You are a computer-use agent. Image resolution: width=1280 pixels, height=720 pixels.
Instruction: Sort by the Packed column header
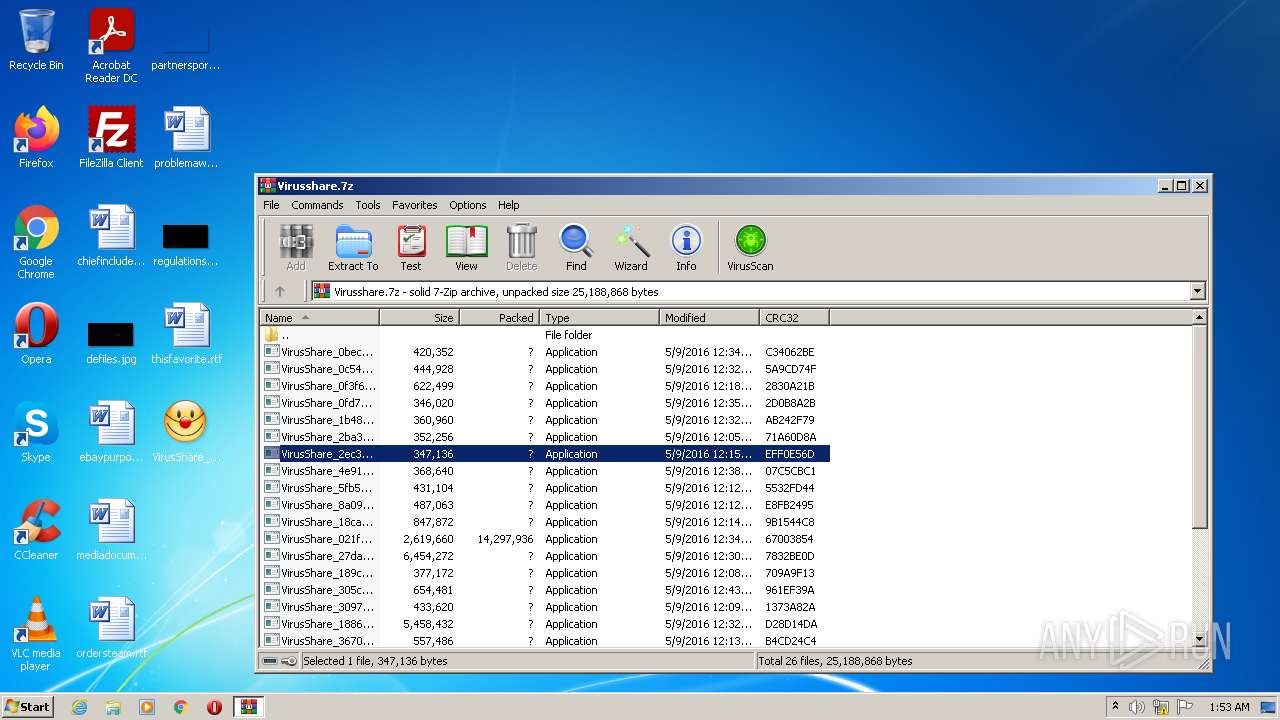[x=500, y=317]
